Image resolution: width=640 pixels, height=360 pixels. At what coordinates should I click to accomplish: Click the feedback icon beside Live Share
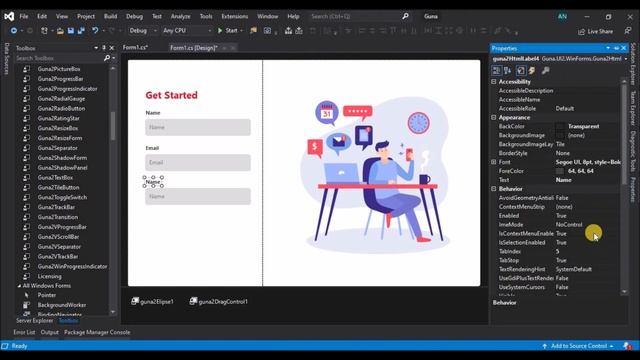tap(627, 31)
